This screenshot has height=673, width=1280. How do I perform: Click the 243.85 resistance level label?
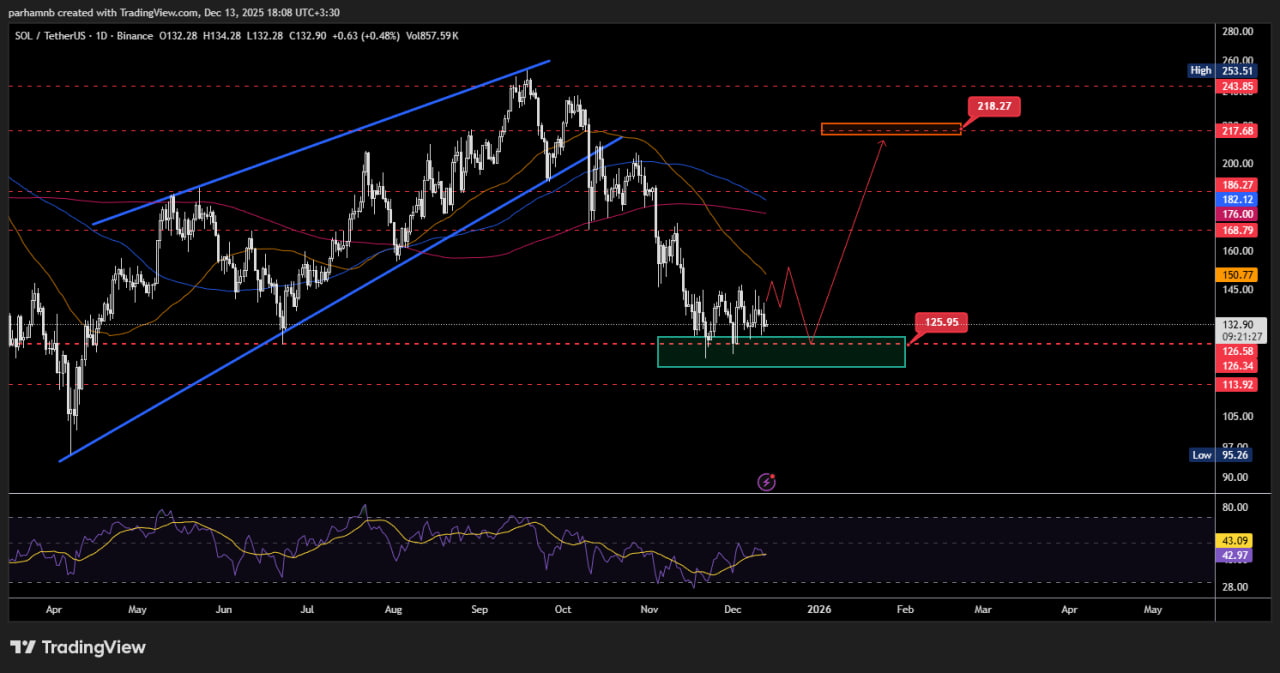pyautogui.click(x=1235, y=87)
